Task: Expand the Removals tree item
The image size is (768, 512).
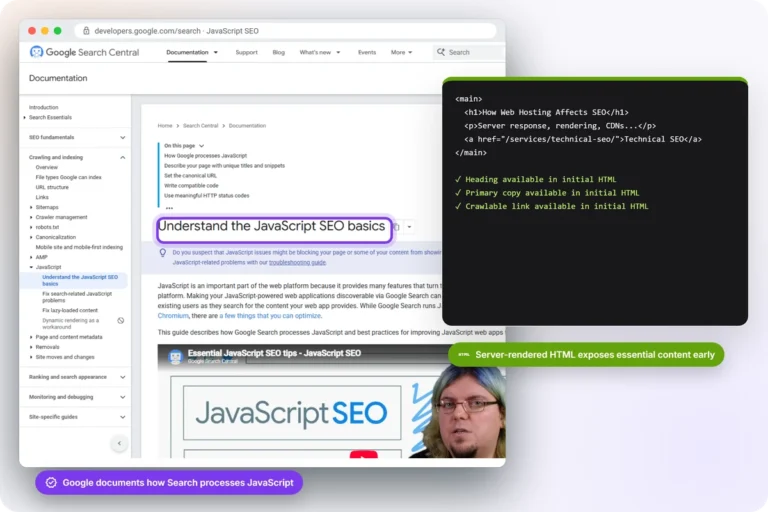Action: click(47, 347)
